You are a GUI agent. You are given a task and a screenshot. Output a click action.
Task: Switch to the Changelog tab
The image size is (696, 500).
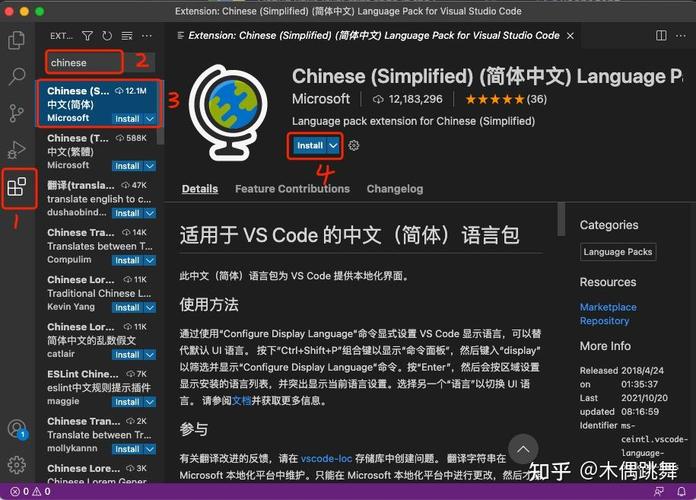pos(395,189)
